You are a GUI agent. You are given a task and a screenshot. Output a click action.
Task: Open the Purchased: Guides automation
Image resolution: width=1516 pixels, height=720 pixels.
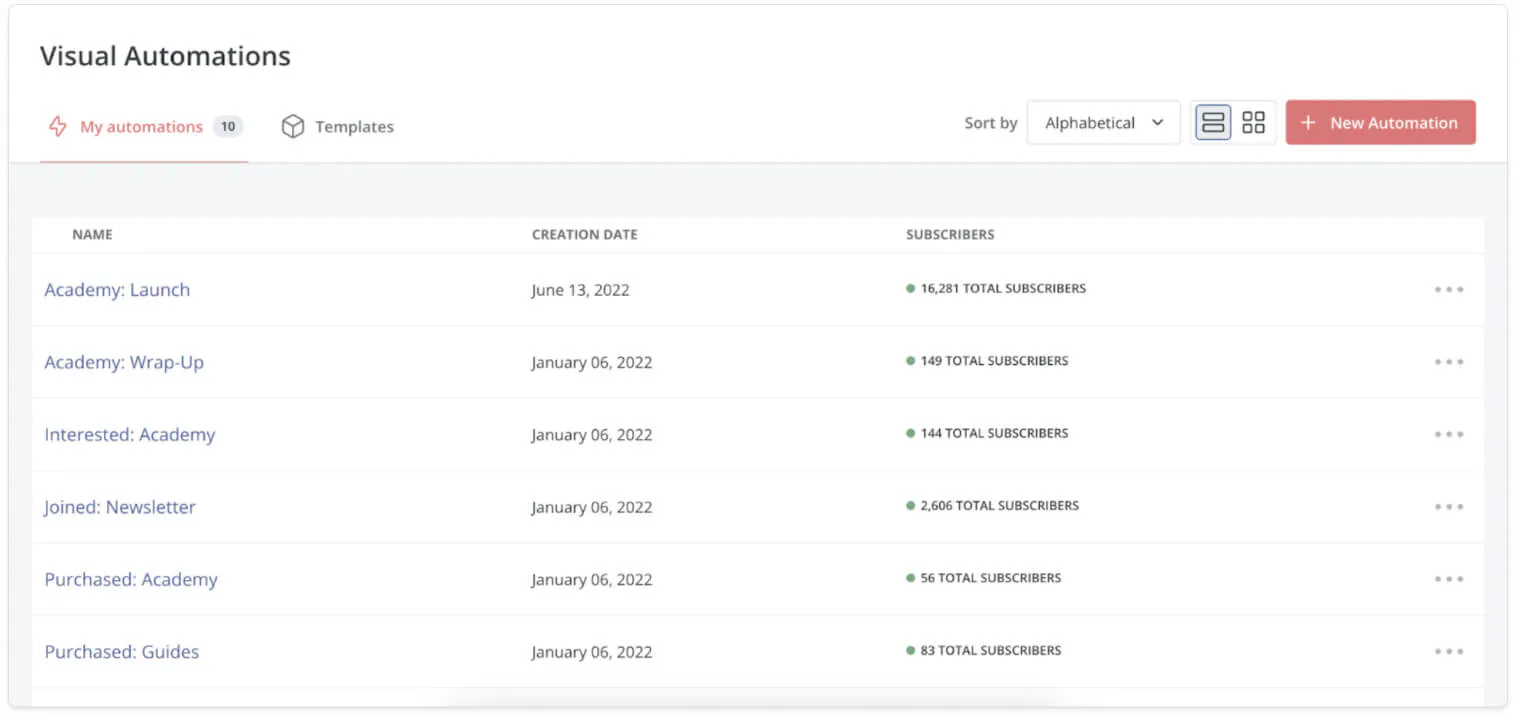pyautogui.click(x=122, y=652)
